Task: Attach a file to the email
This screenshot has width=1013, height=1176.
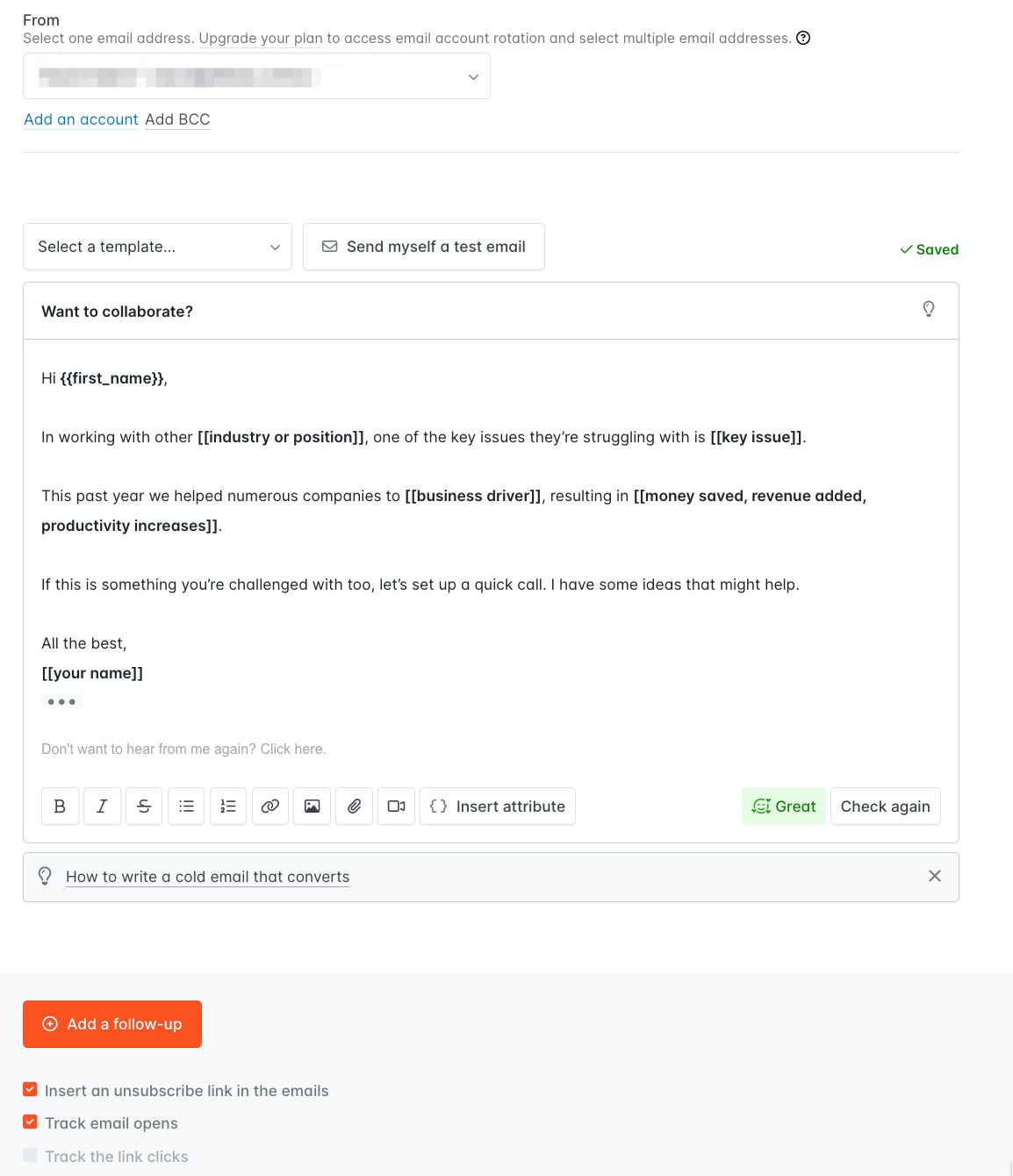Action: pos(354,806)
